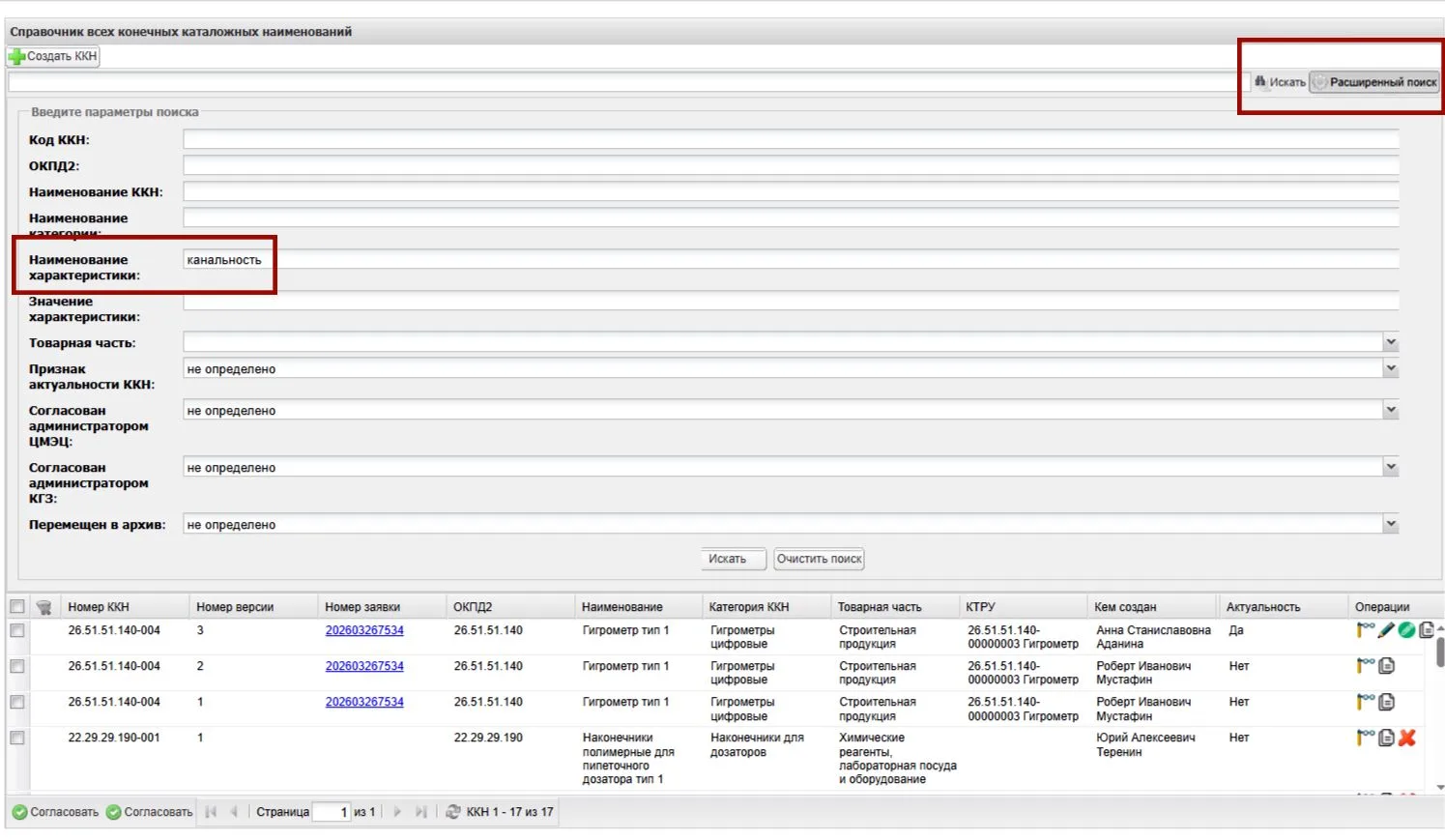Go to the last page with pager arrow

click(x=420, y=812)
